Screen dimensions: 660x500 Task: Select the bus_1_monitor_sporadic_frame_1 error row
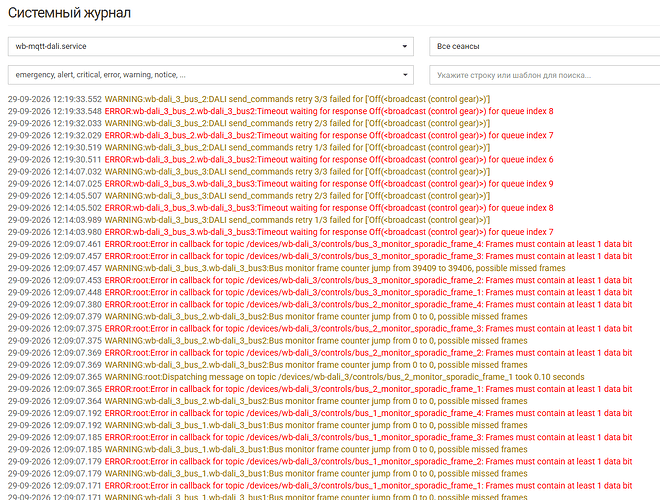click(320, 486)
